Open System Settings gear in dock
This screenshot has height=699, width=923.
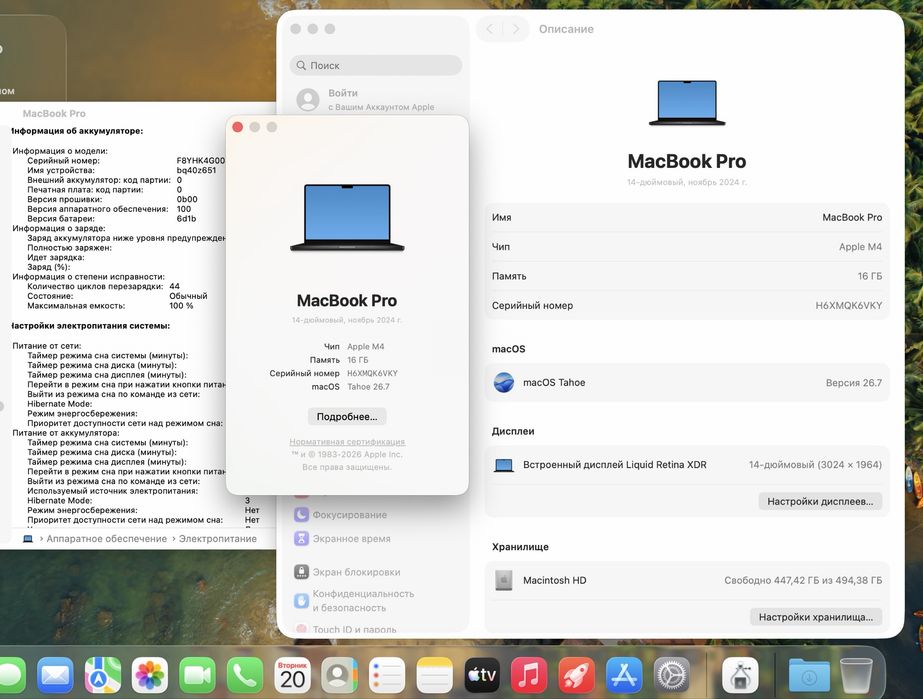tap(671, 675)
